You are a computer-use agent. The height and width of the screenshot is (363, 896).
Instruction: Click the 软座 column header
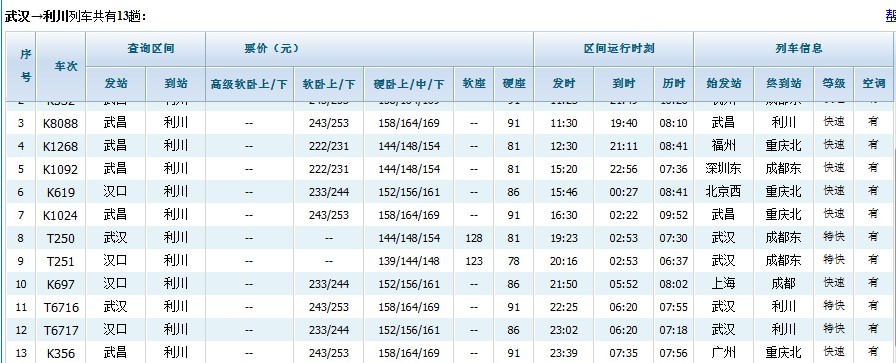(474, 83)
